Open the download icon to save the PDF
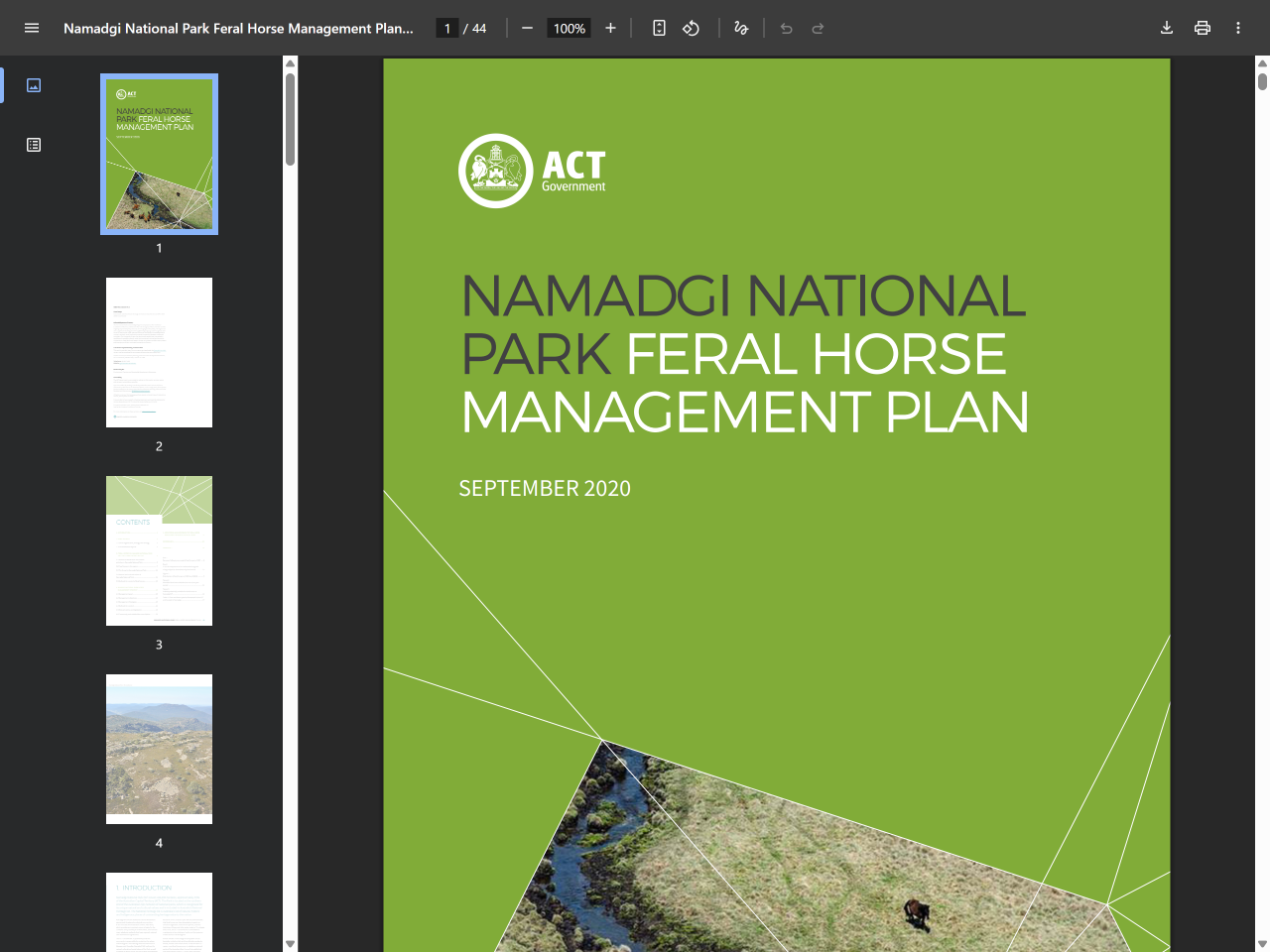1270x952 pixels. 1167,28
